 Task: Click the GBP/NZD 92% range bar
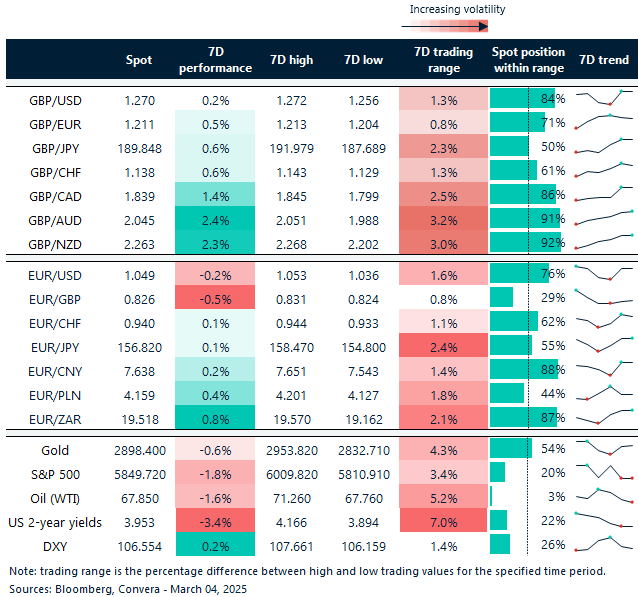pyautogui.click(x=525, y=242)
